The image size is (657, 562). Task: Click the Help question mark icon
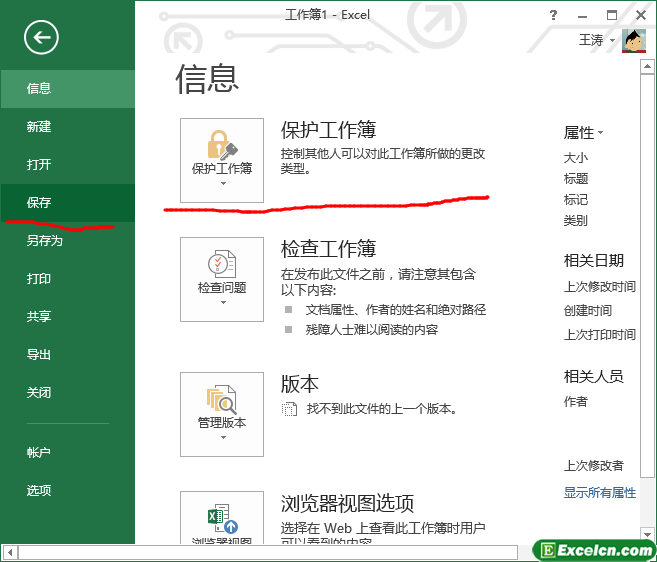(553, 15)
